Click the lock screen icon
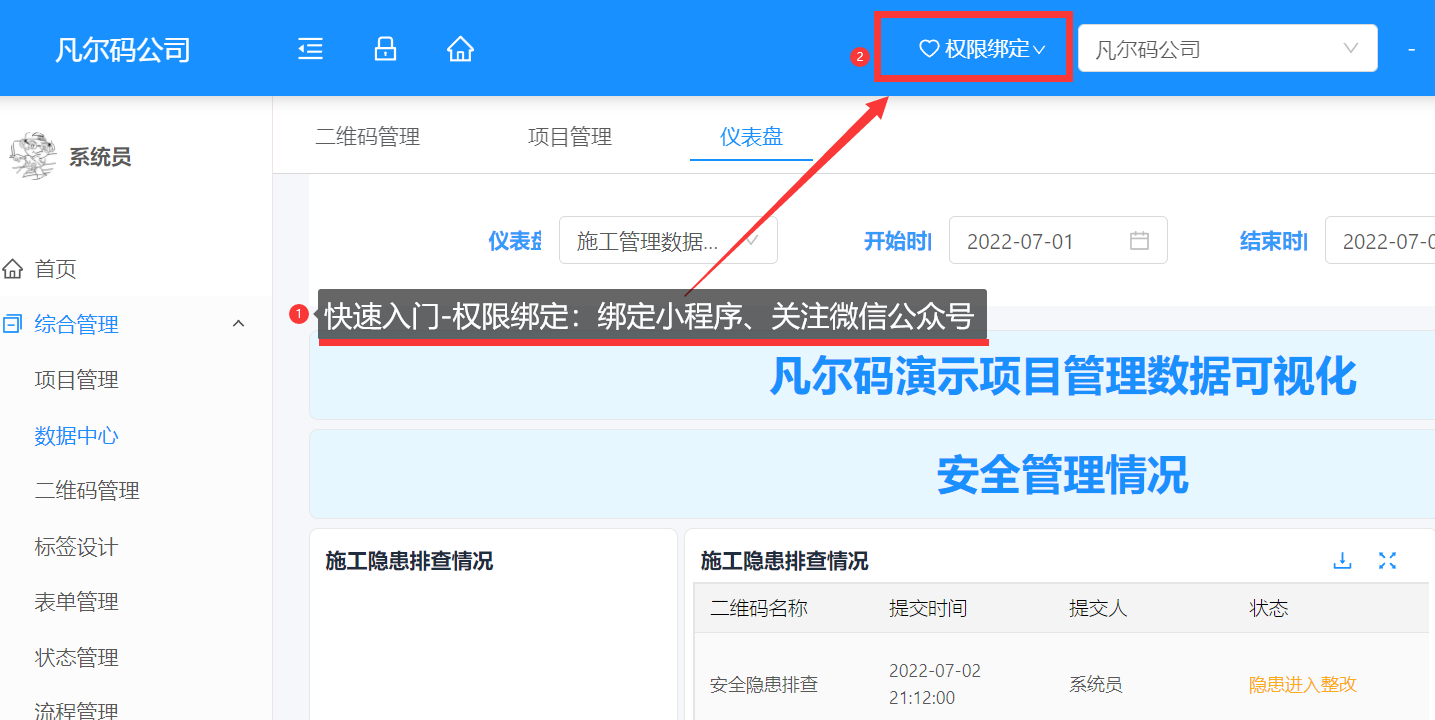Viewport: 1435px width, 720px height. pos(385,49)
